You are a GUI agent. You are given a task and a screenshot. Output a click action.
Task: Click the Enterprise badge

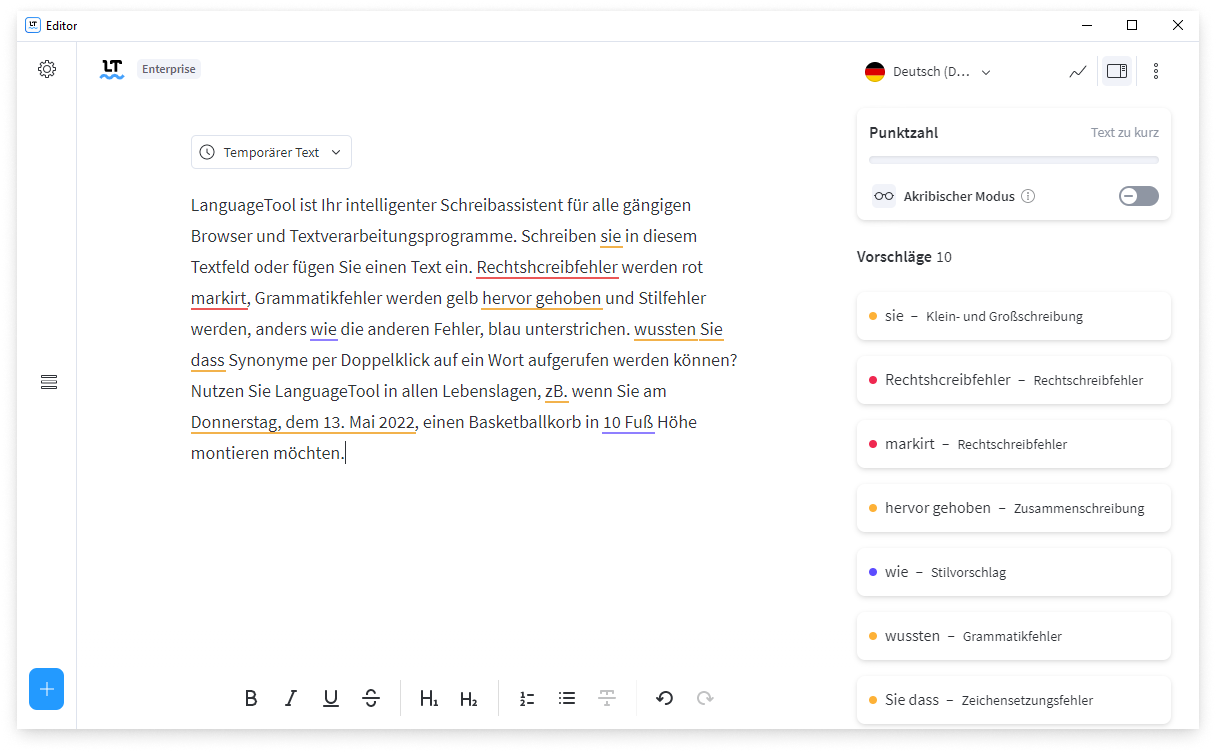[169, 69]
